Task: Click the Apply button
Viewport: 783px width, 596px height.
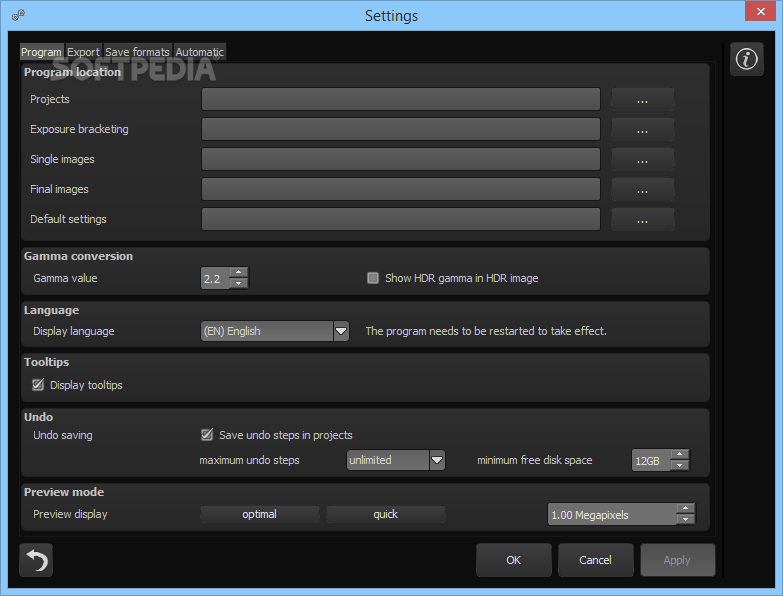Action: click(677, 560)
